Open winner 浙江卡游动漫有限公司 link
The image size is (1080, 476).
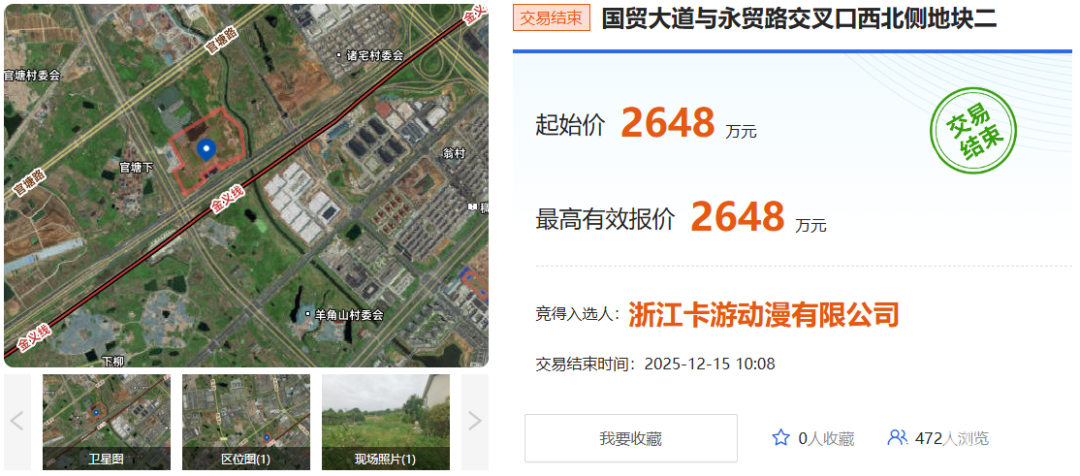764,315
